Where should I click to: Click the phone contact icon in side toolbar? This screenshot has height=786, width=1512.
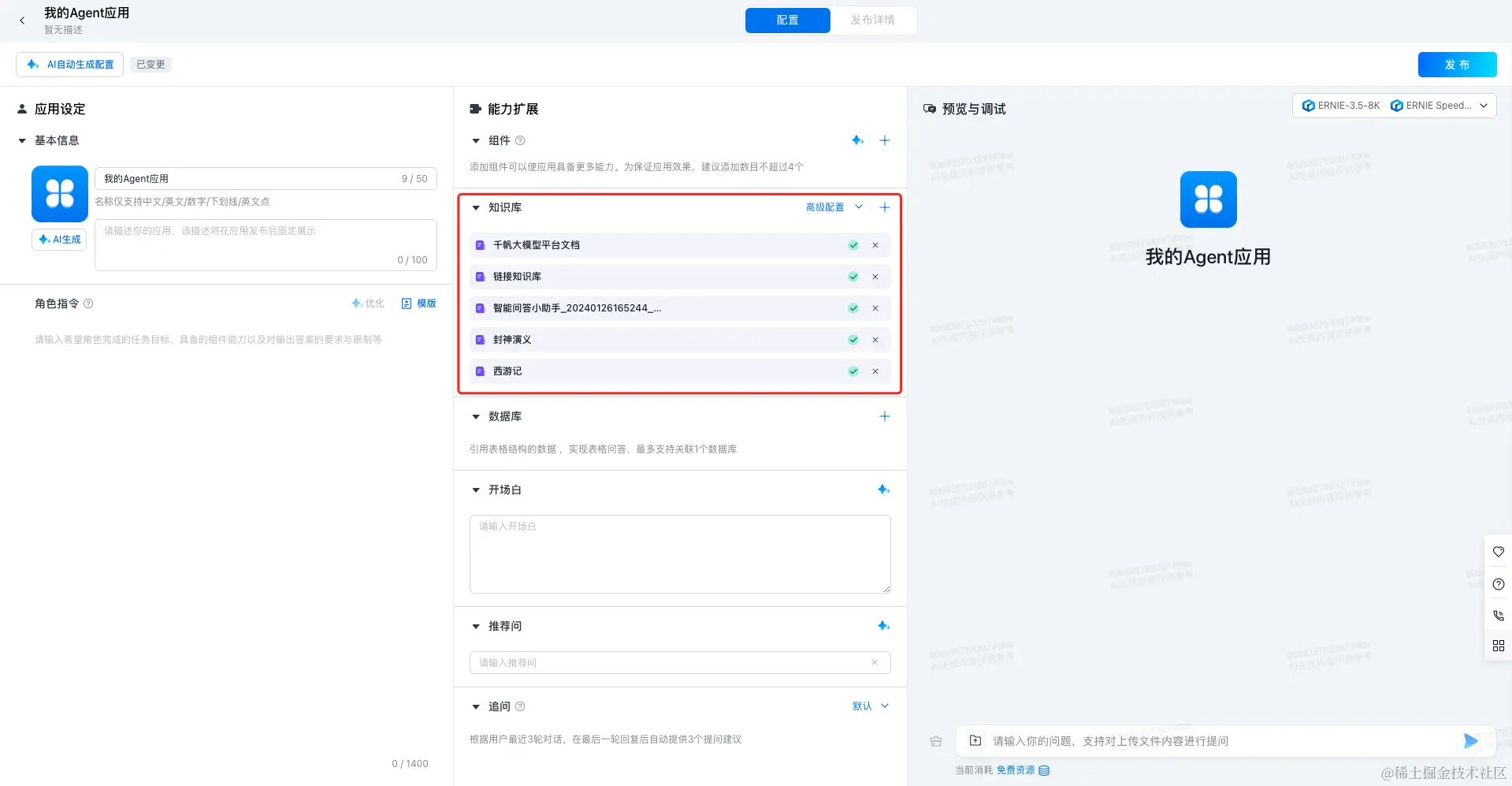1499,615
